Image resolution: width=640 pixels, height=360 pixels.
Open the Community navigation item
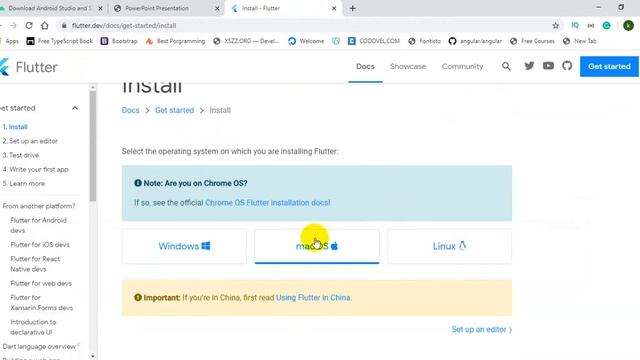(462, 66)
